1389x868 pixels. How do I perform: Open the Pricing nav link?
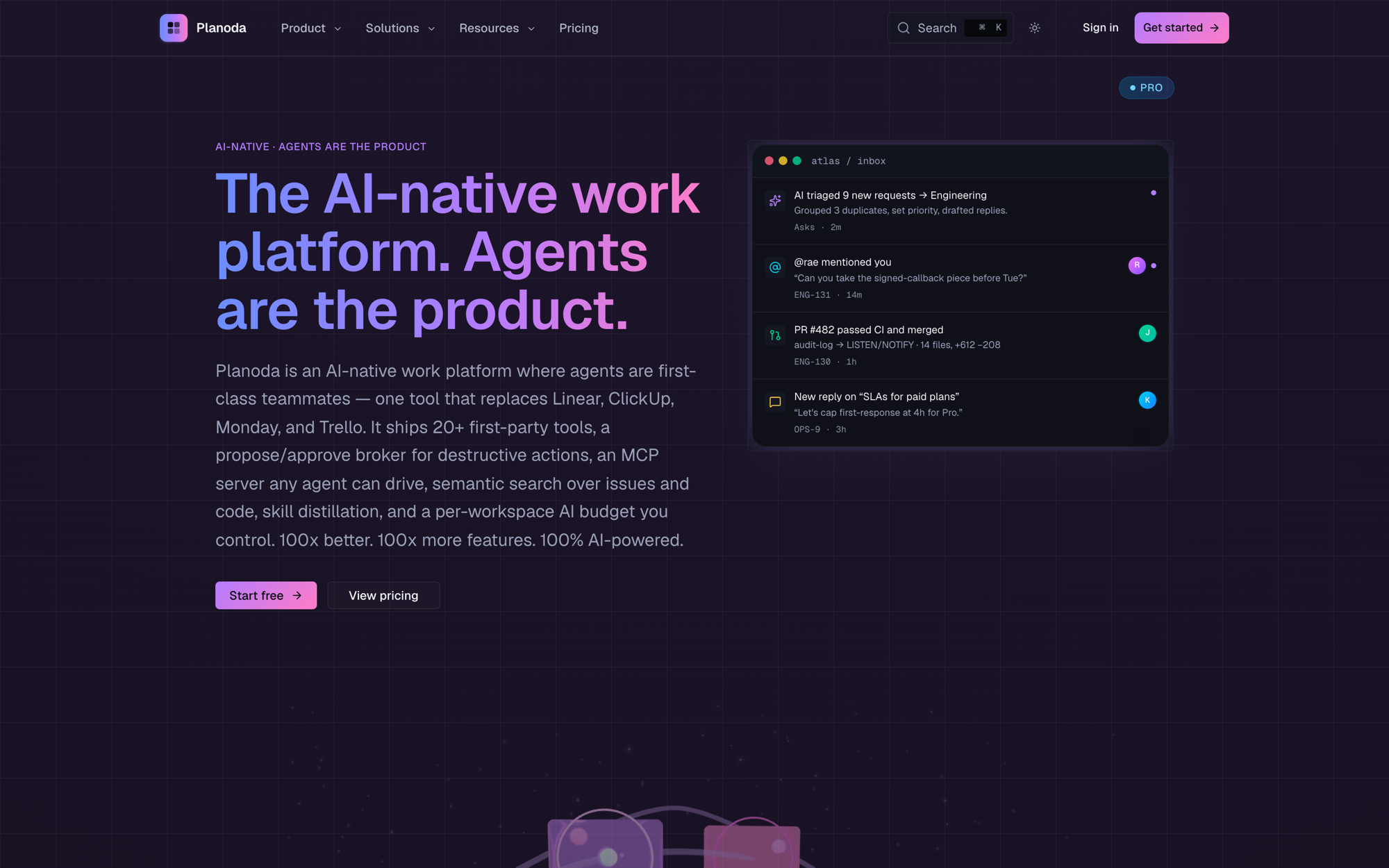(x=579, y=28)
